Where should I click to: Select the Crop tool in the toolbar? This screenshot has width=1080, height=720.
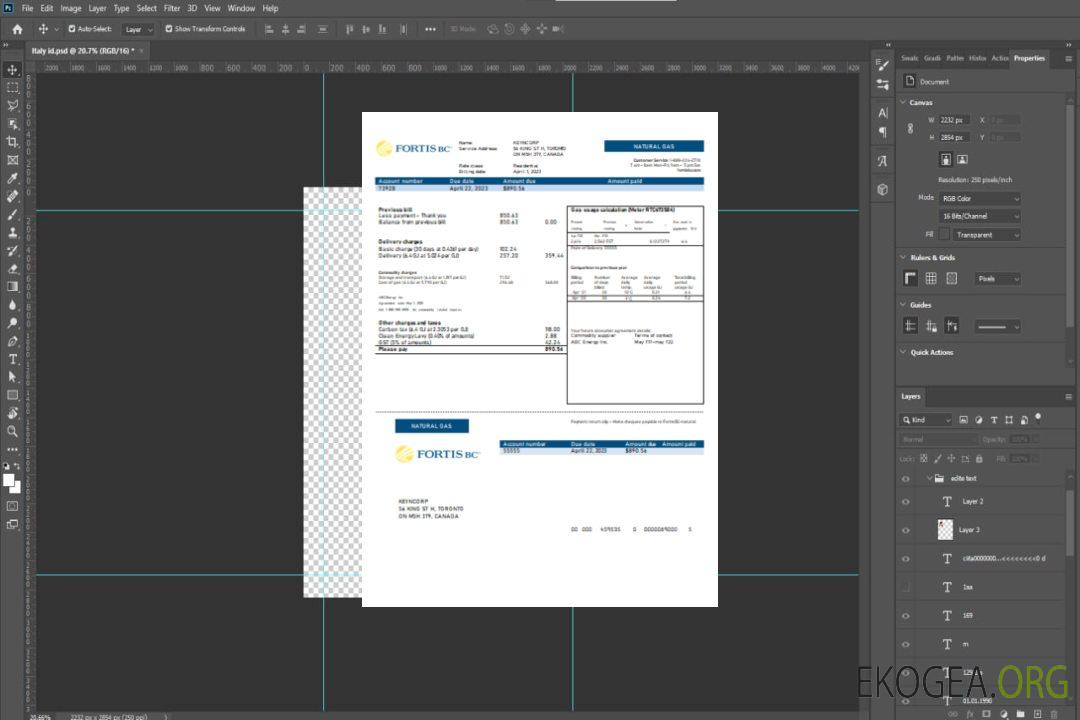click(13, 141)
